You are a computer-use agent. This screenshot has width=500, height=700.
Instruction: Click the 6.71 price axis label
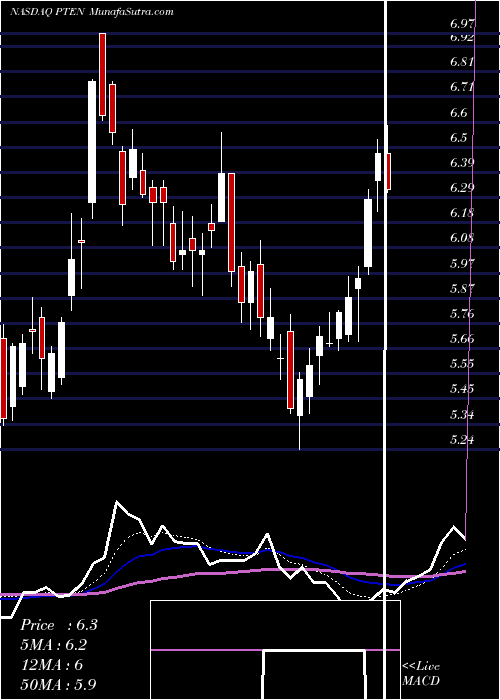click(462, 87)
